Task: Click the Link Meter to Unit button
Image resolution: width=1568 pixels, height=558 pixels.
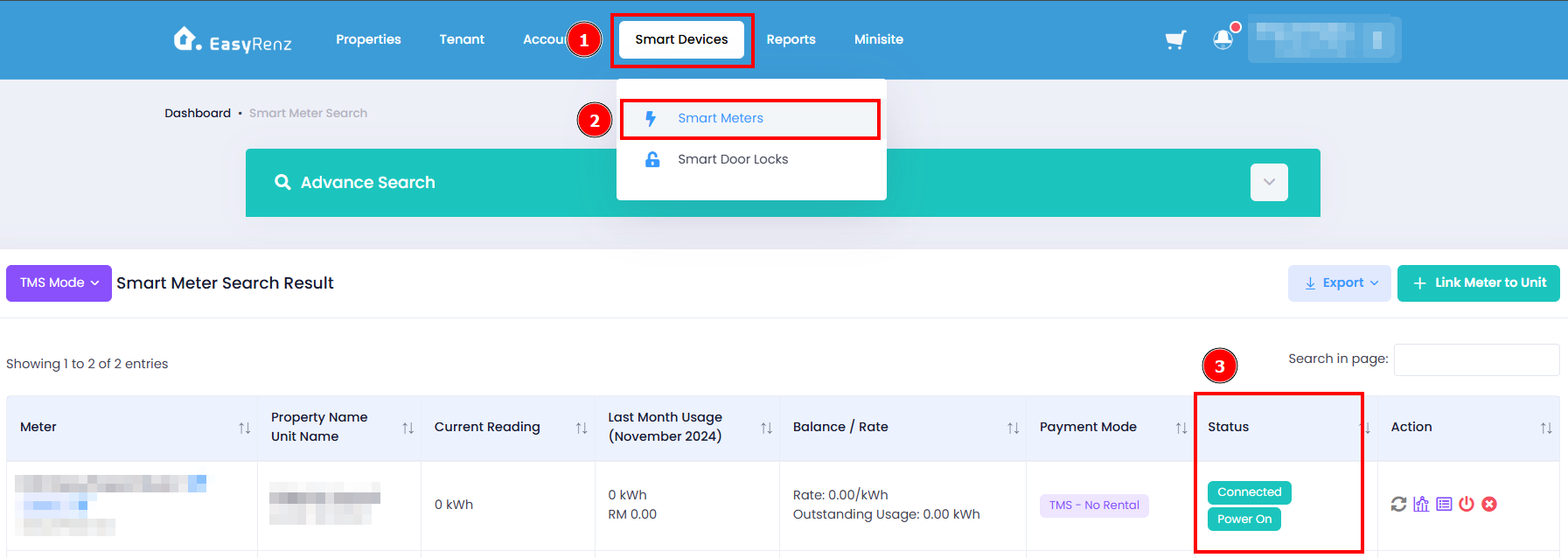Action: (x=1479, y=283)
